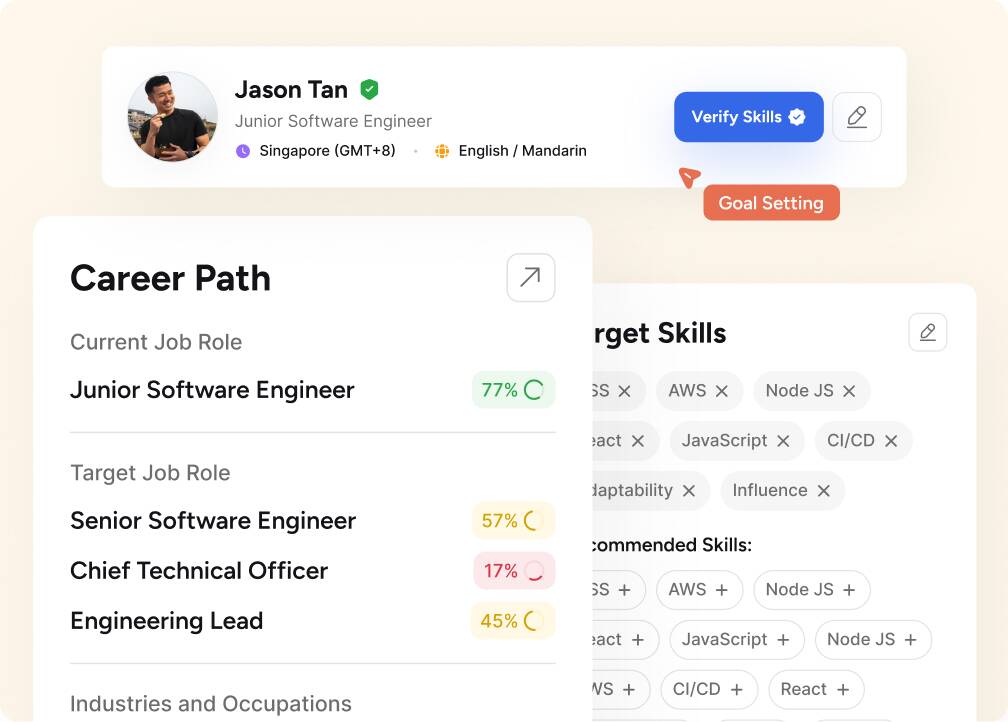Select the Goal Setting label
1008x722 pixels.
click(x=771, y=202)
